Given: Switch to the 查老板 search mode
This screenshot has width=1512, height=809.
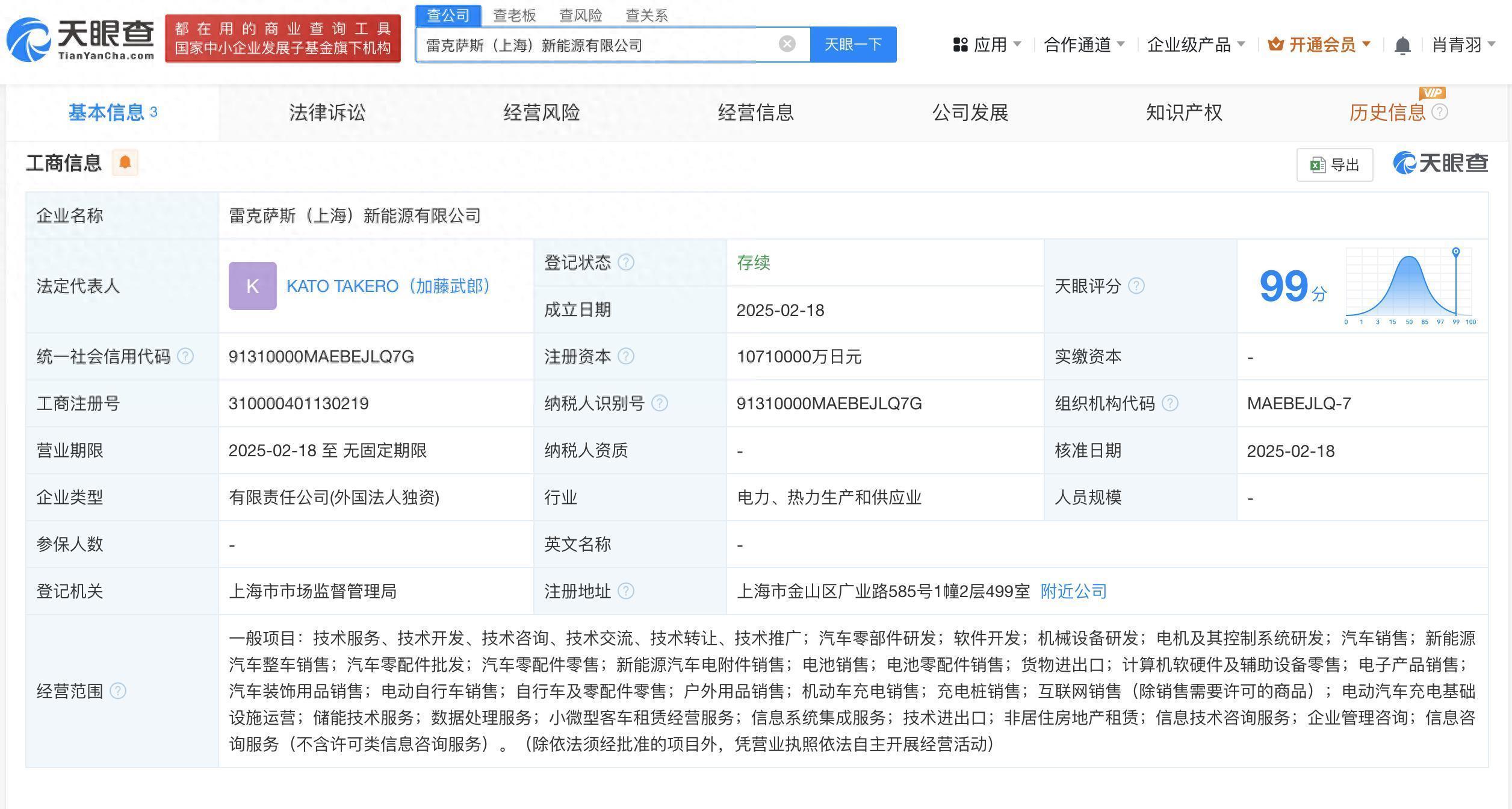Looking at the screenshot, I should coord(514,15).
